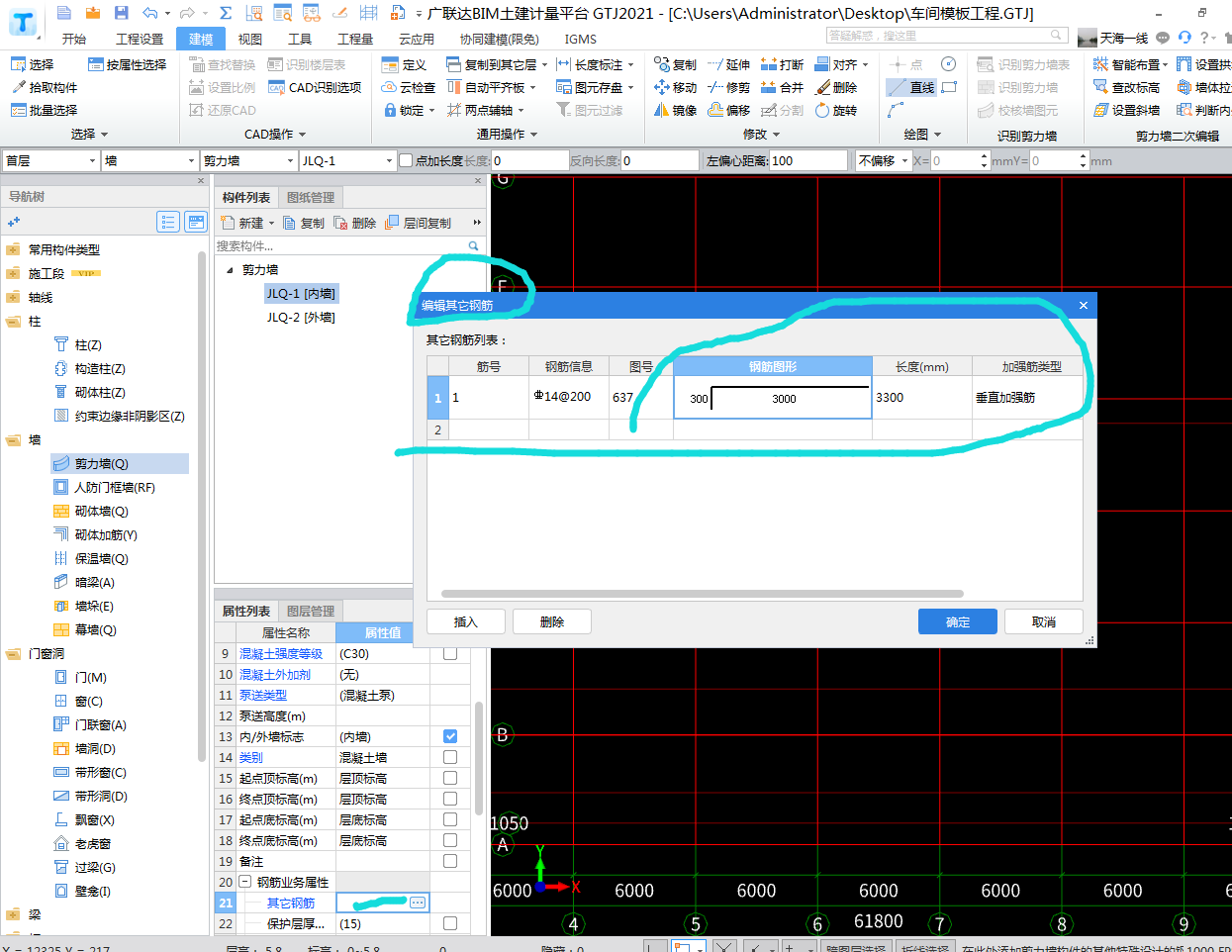Click the 修剪 trim tool
Viewport: 1232px width, 952px height.
[728, 87]
